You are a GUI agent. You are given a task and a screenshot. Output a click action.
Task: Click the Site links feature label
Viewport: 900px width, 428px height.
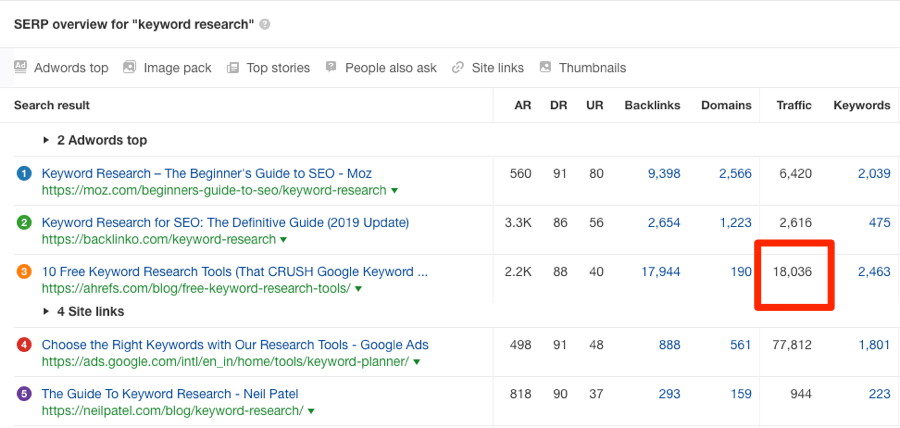(498, 68)
